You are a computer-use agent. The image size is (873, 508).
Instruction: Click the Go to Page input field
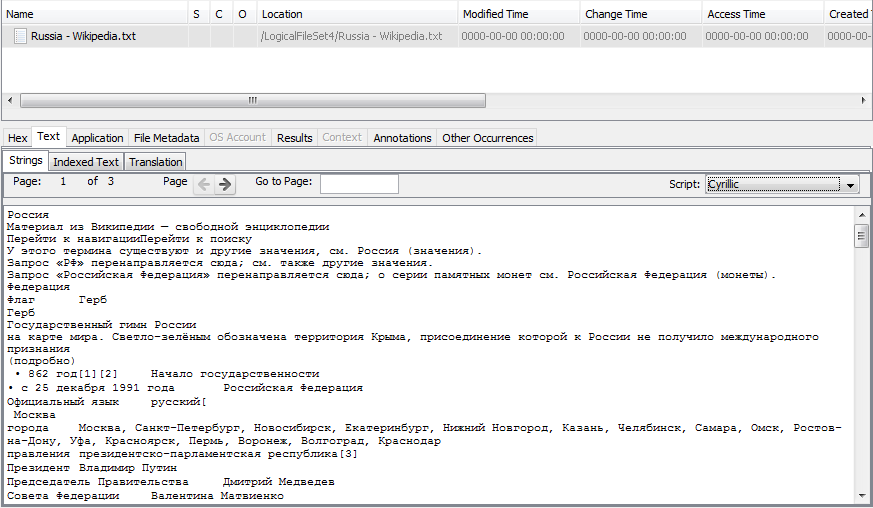tap(359, 184)
